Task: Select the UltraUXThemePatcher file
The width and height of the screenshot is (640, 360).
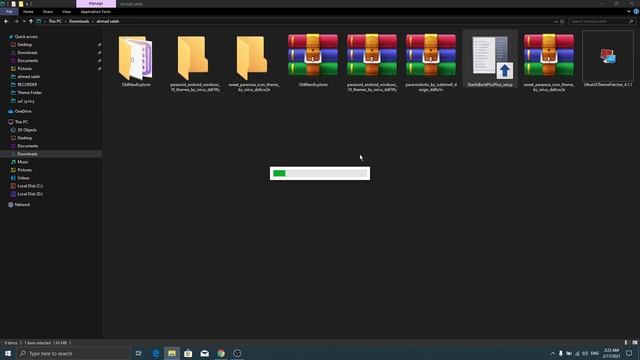Action: coord(608,60)
